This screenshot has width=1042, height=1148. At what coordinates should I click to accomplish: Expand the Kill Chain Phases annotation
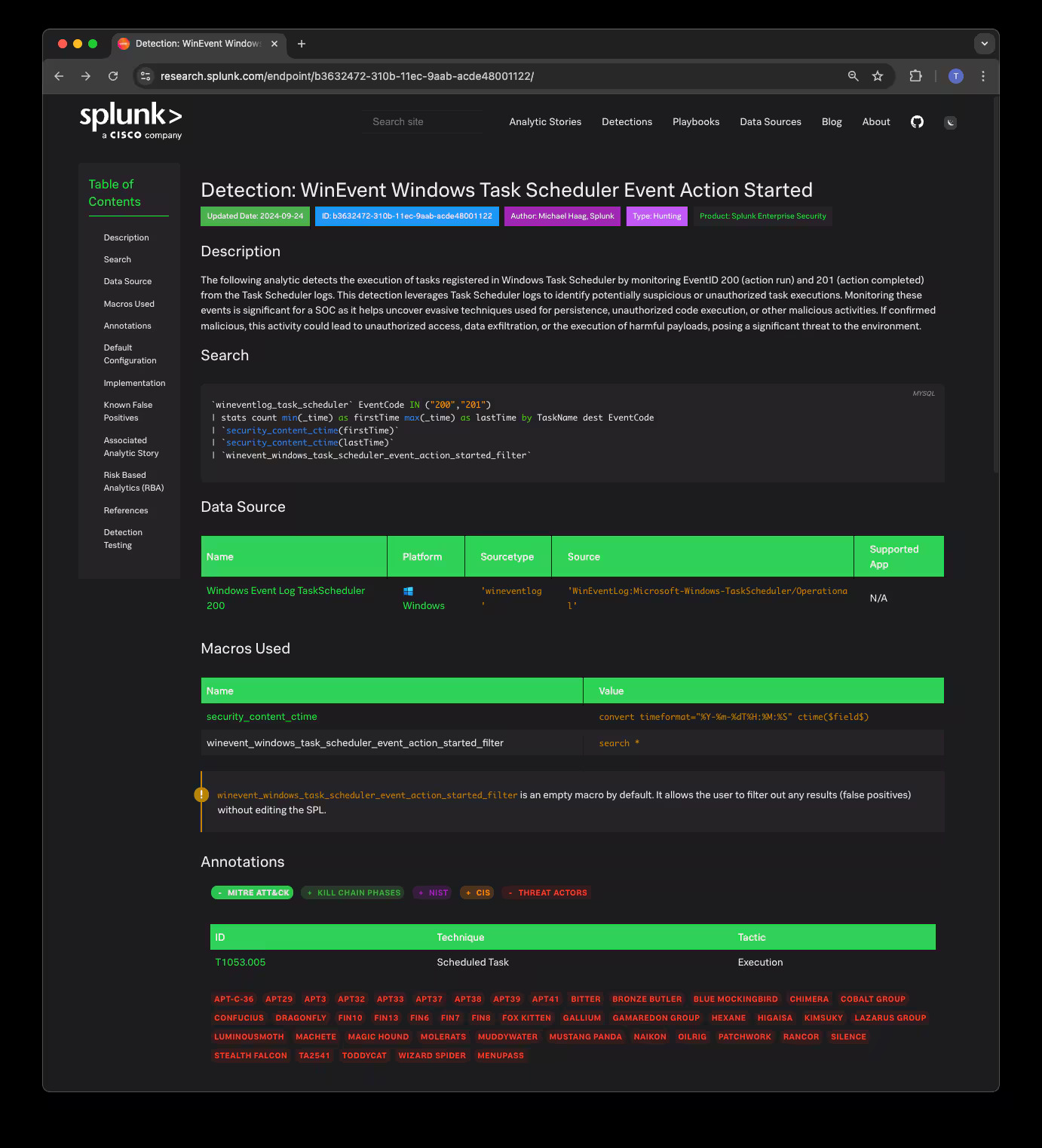352,892
